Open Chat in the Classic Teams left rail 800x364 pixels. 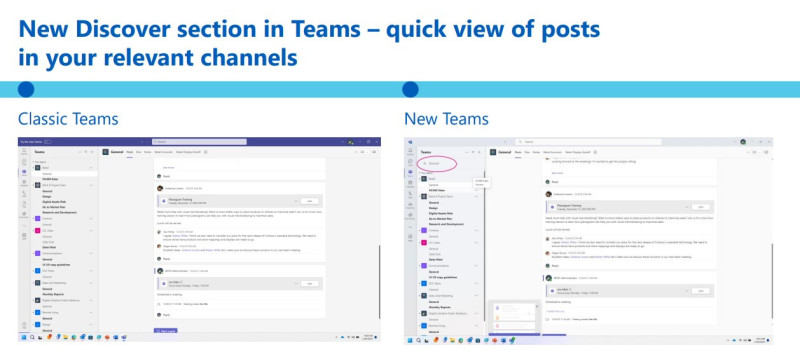click(x=24, y=162)
